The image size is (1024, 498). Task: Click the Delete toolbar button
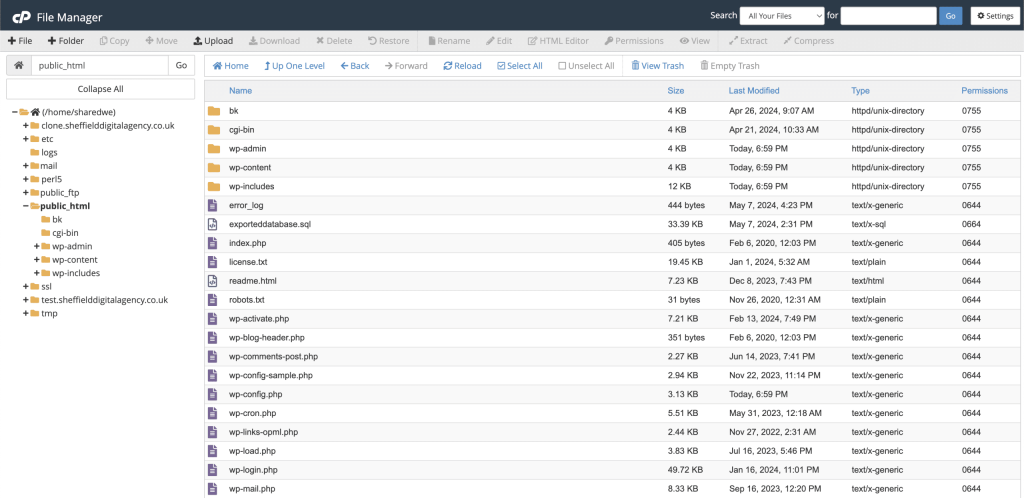pos(334,40)
